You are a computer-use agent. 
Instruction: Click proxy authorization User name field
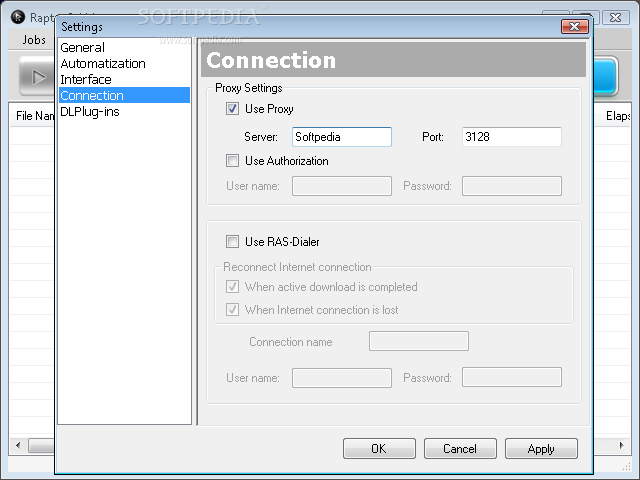point(342,186)
